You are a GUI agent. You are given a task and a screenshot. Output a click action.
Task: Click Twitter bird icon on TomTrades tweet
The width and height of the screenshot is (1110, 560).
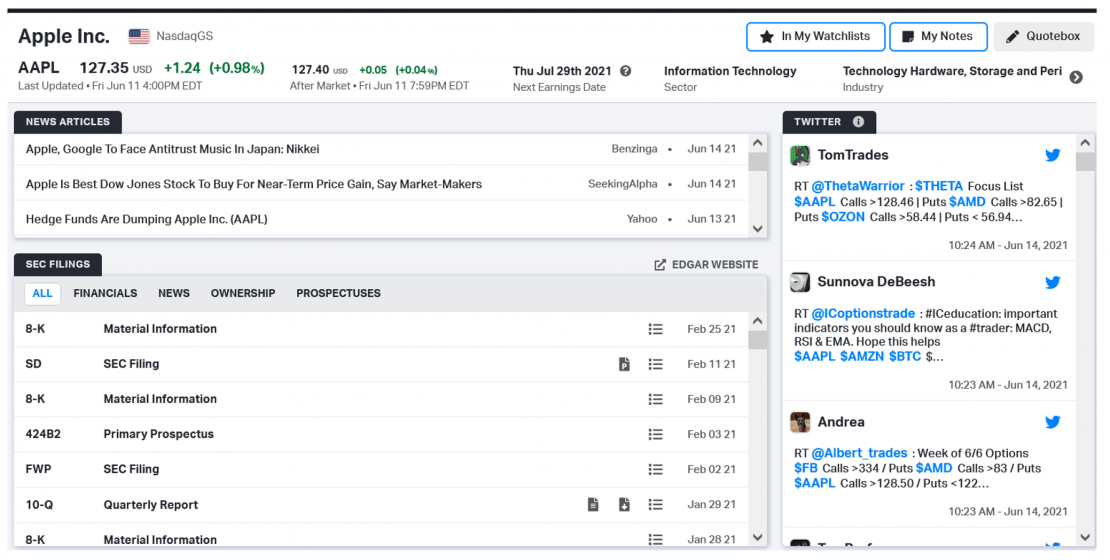click(1052, 155)
